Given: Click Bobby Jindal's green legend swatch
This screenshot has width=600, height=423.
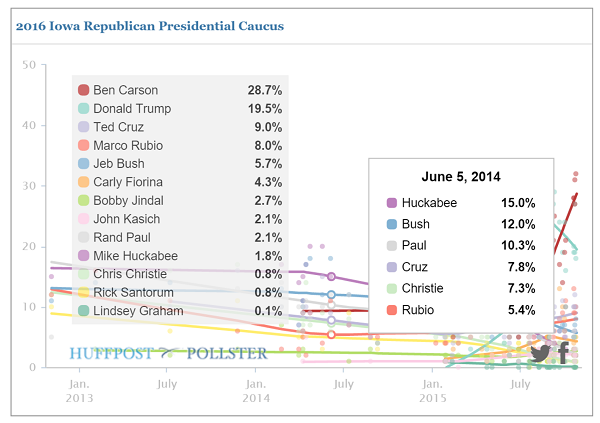Looking at the screenshot, I should 83,200.
